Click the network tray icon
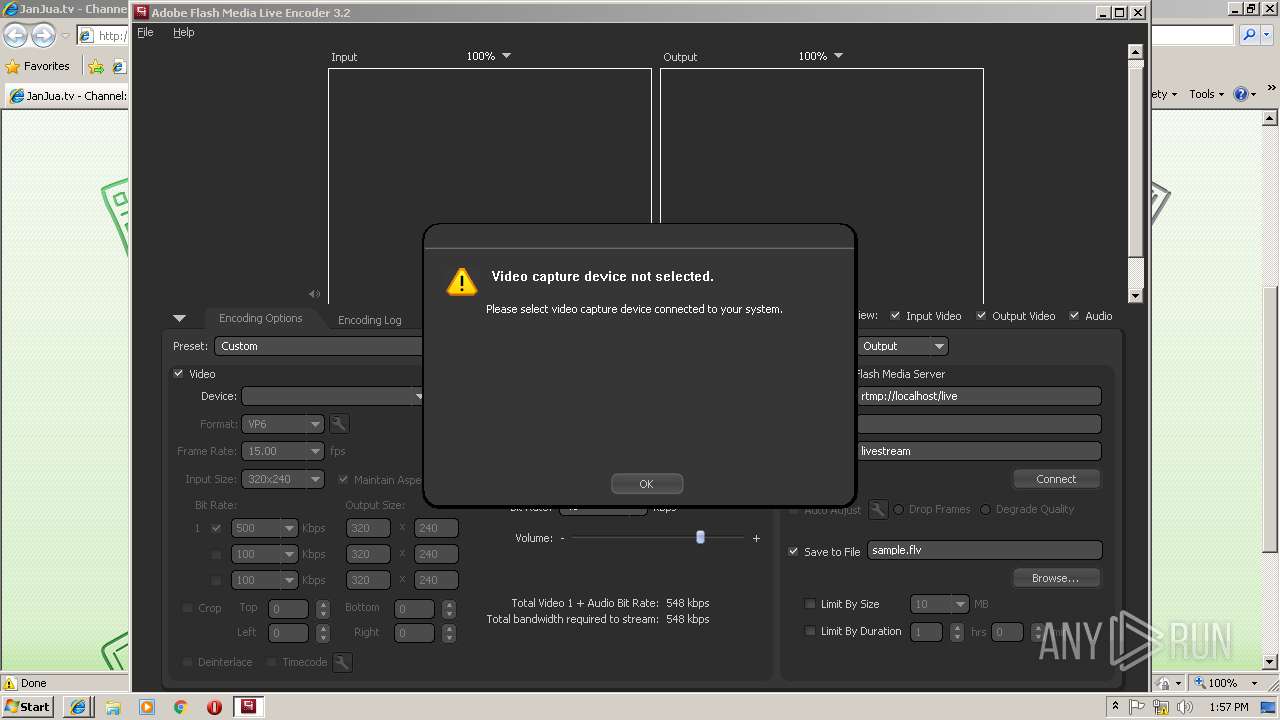Viewport: 1280px width, 720px height. [1161, 707]
